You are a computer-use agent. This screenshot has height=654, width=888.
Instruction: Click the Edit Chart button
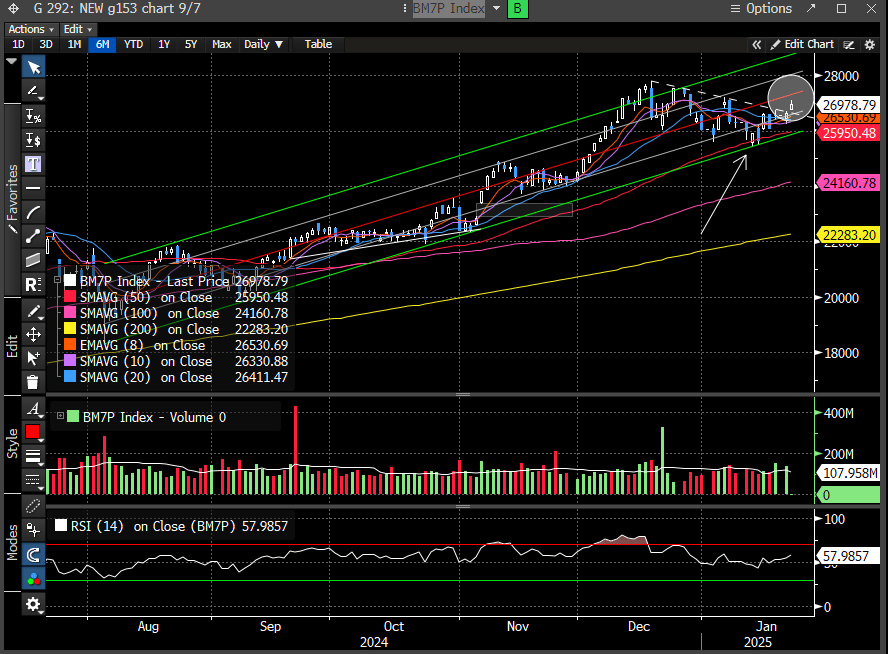(802, 44)
